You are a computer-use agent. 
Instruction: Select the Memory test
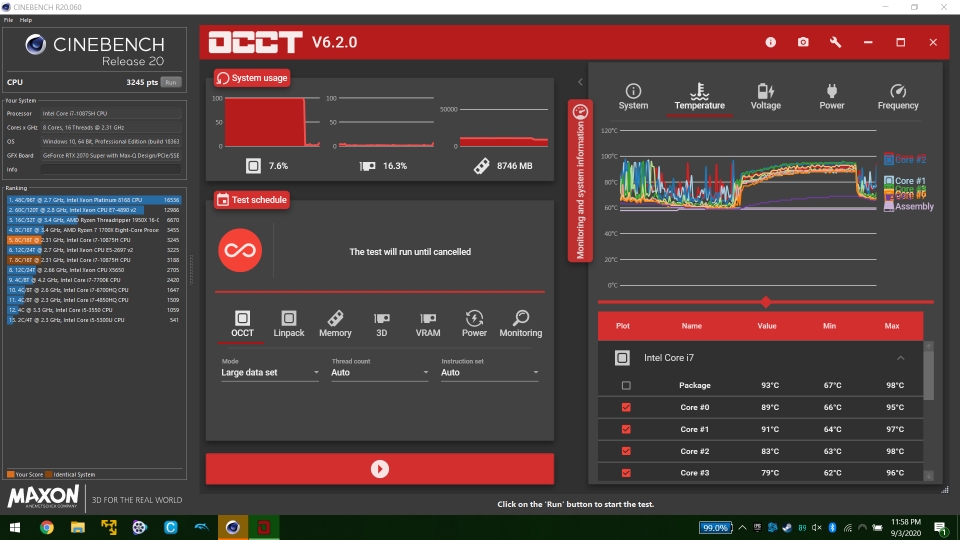pyautogui.click(x=335, y=324)
